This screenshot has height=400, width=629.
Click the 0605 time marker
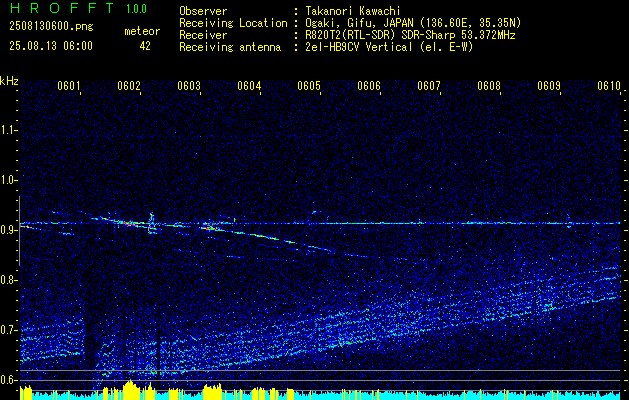309,86
